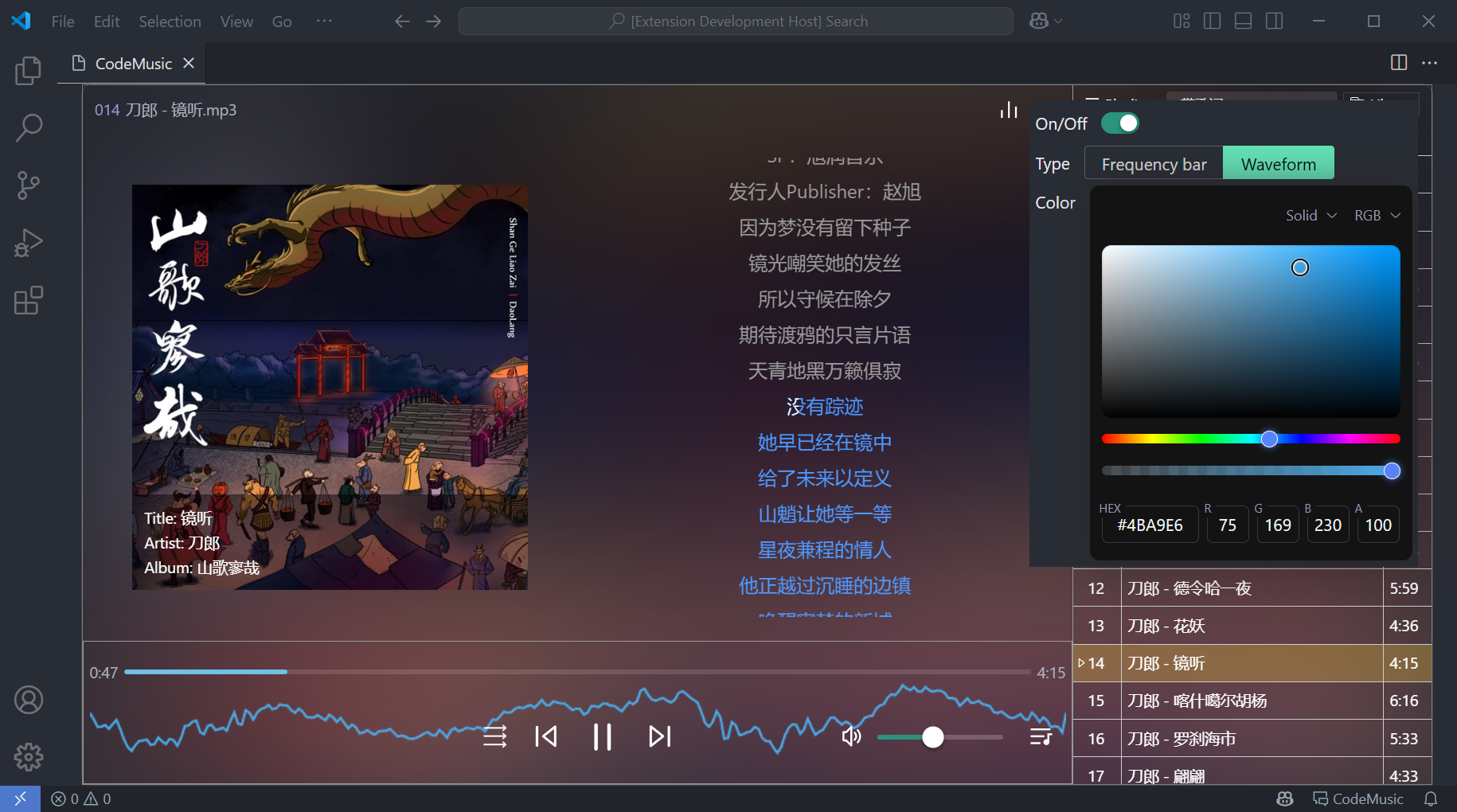Click the Copilot status bar icon
The width and height of the screenshot is (1457, 812).
(x=1284, y=798)
